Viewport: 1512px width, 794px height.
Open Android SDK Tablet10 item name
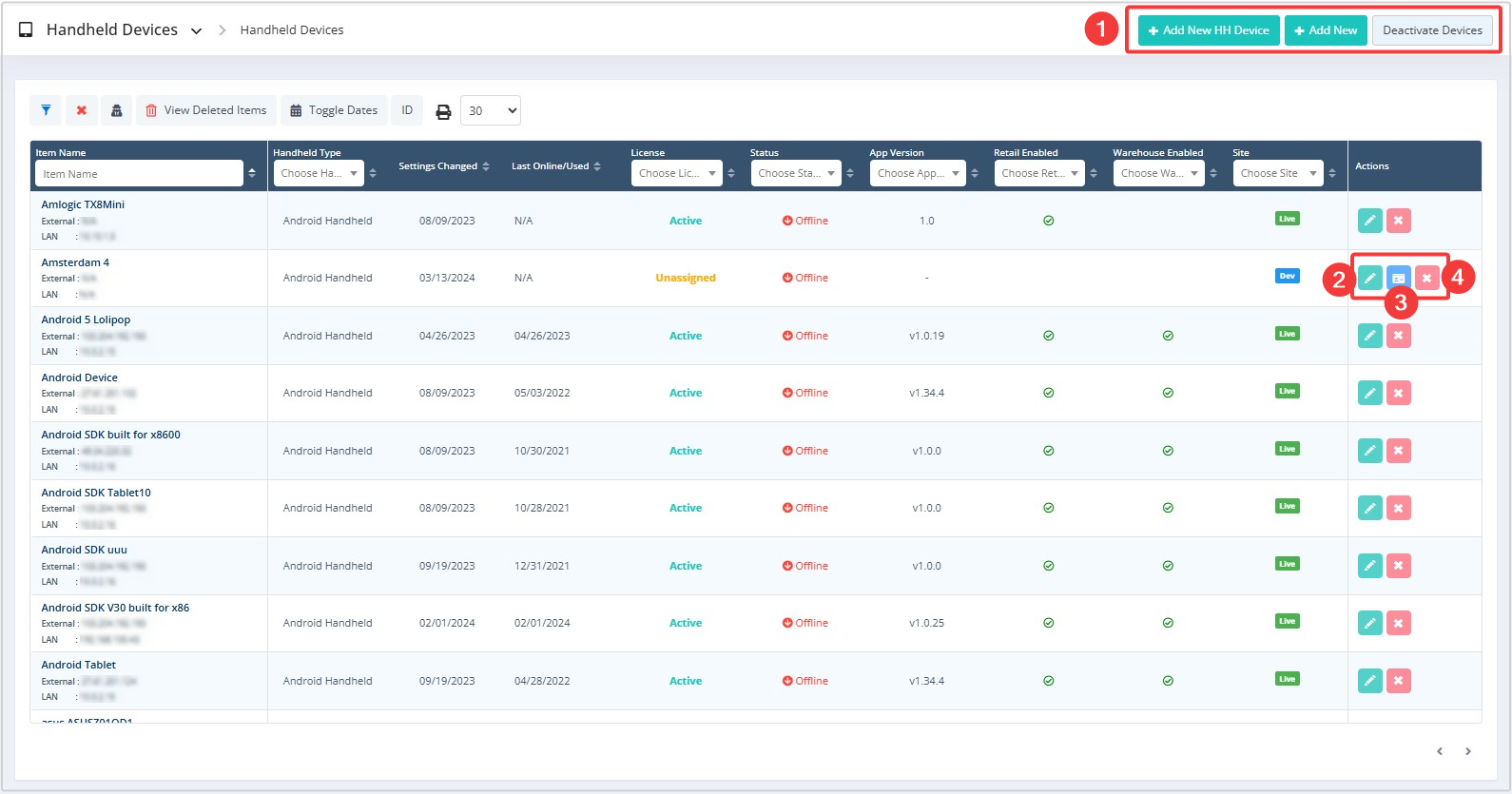[x=96, y=493]
